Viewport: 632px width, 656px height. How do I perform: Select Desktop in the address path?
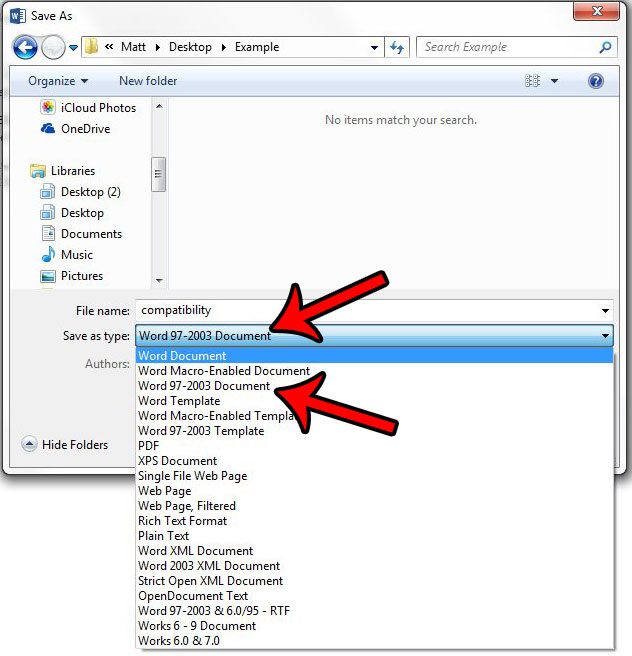[190, 47]
